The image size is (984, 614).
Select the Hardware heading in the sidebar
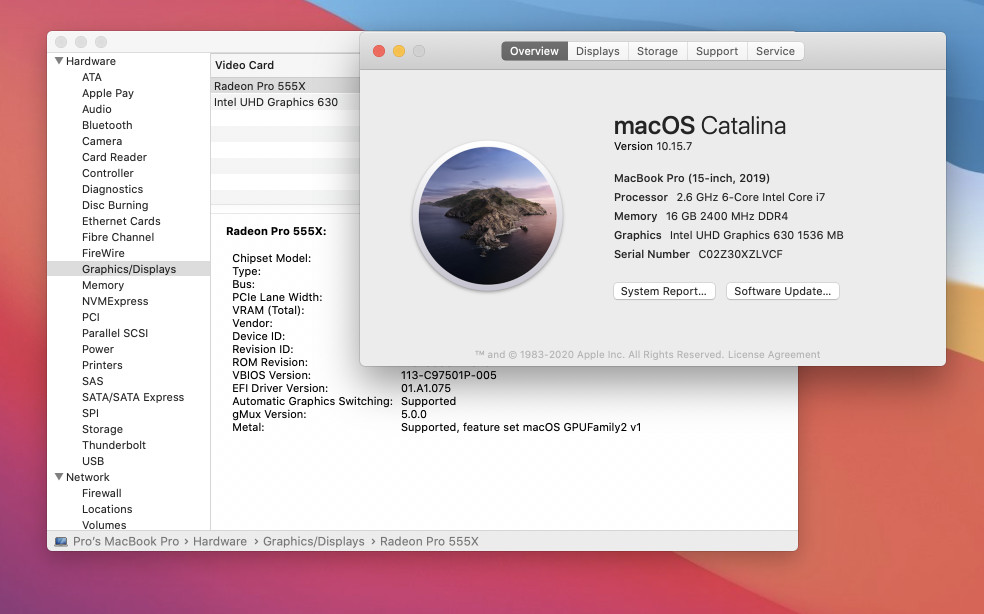[91, 61]
